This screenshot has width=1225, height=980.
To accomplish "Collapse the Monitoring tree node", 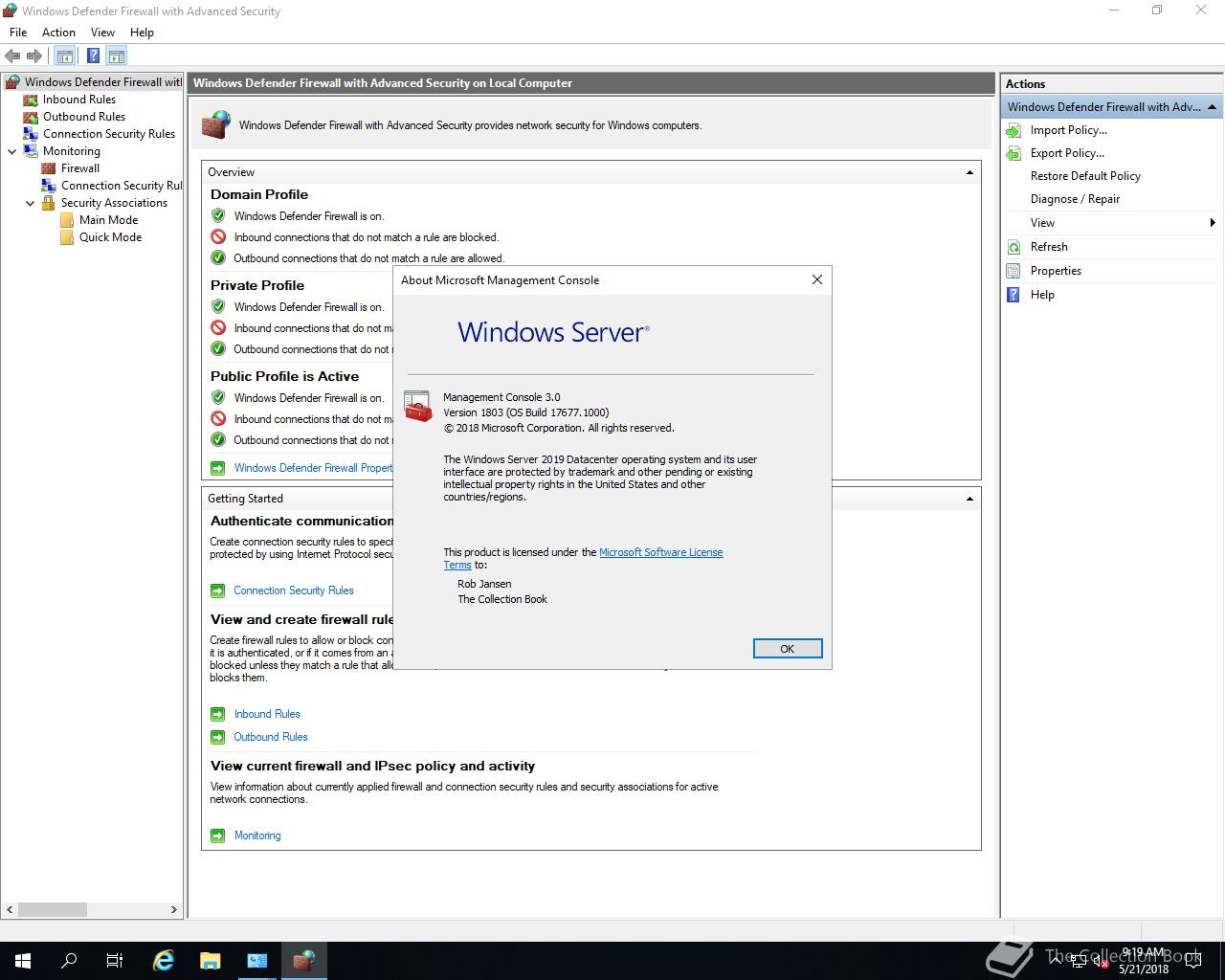I will (x=12, y=151).
